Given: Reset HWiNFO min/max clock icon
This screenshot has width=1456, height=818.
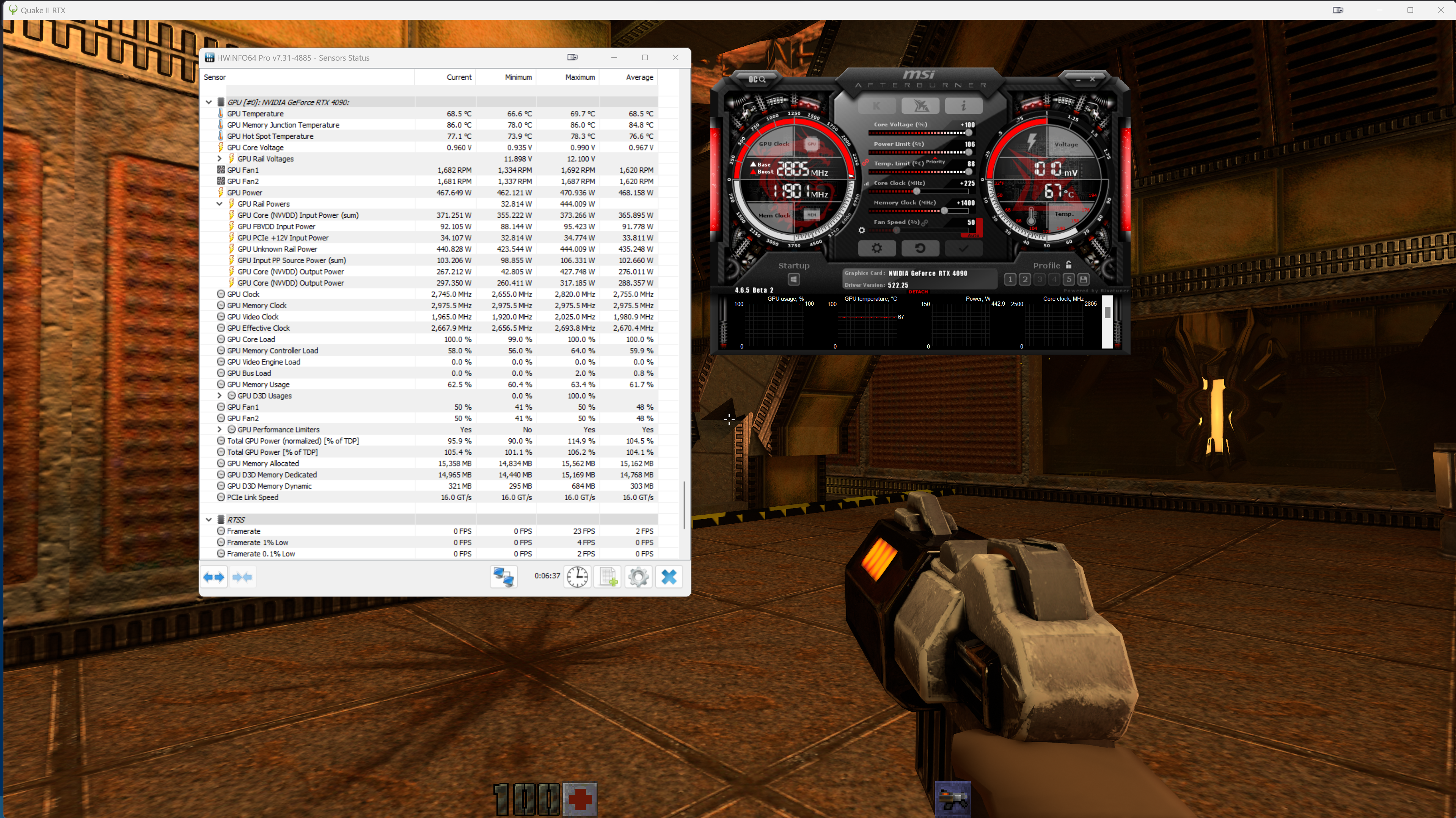Looking at the screenshot, I should pyautogui.click(x=577, y=577).
